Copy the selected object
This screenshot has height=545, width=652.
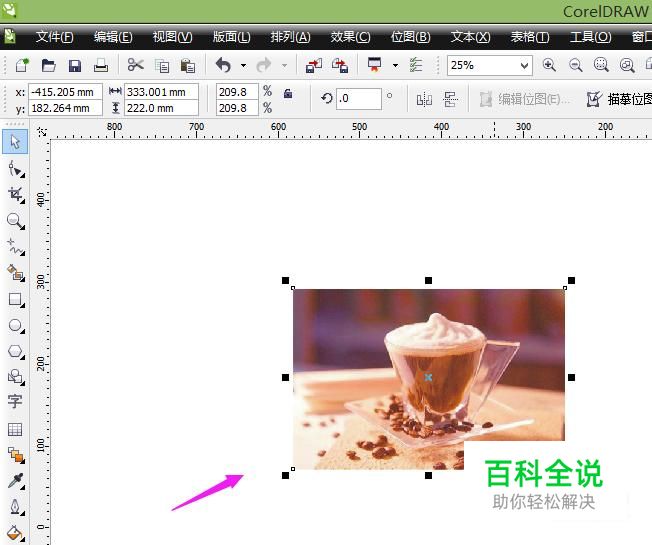162,66
